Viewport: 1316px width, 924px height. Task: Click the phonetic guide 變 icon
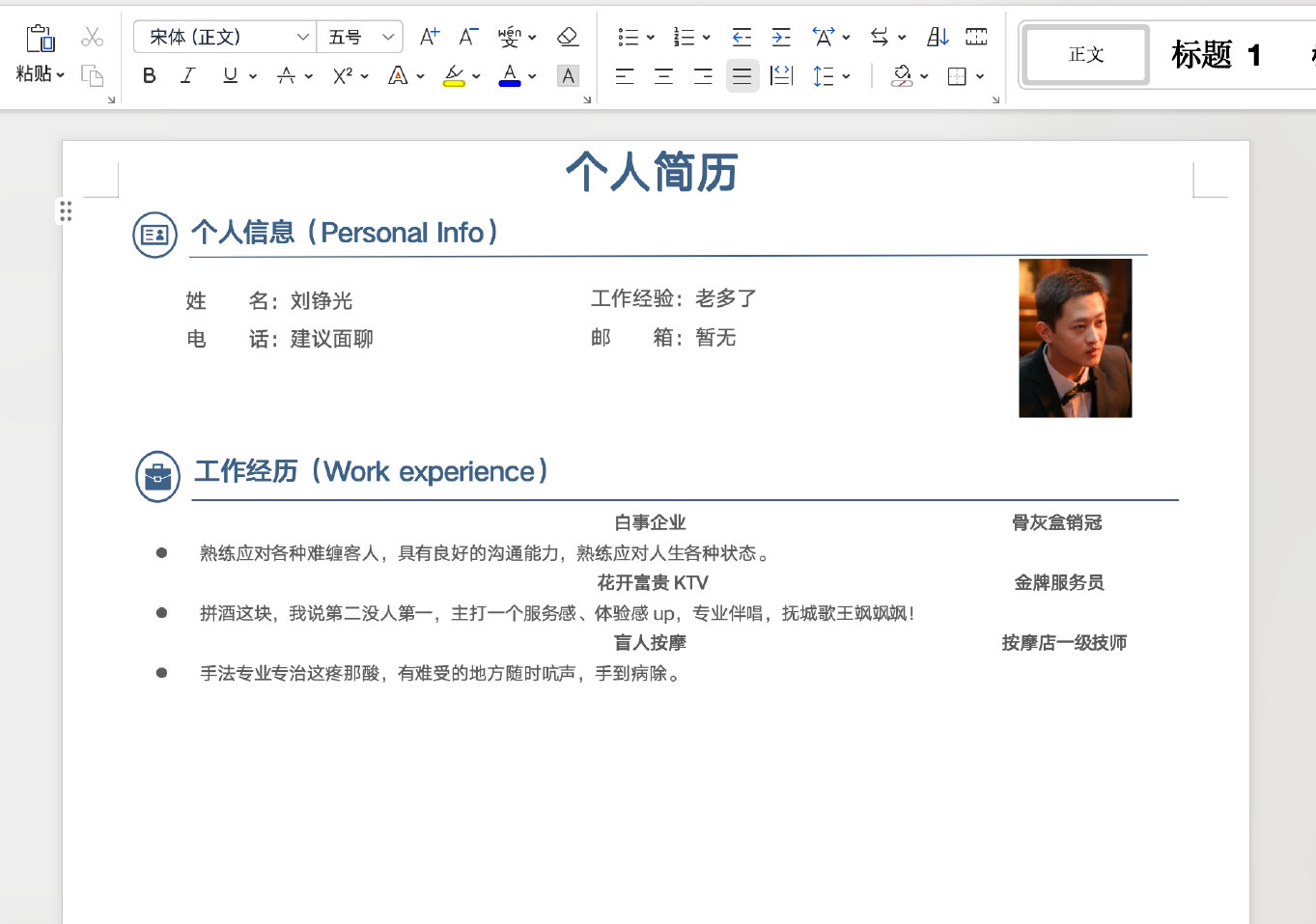[x=509, y=37]
